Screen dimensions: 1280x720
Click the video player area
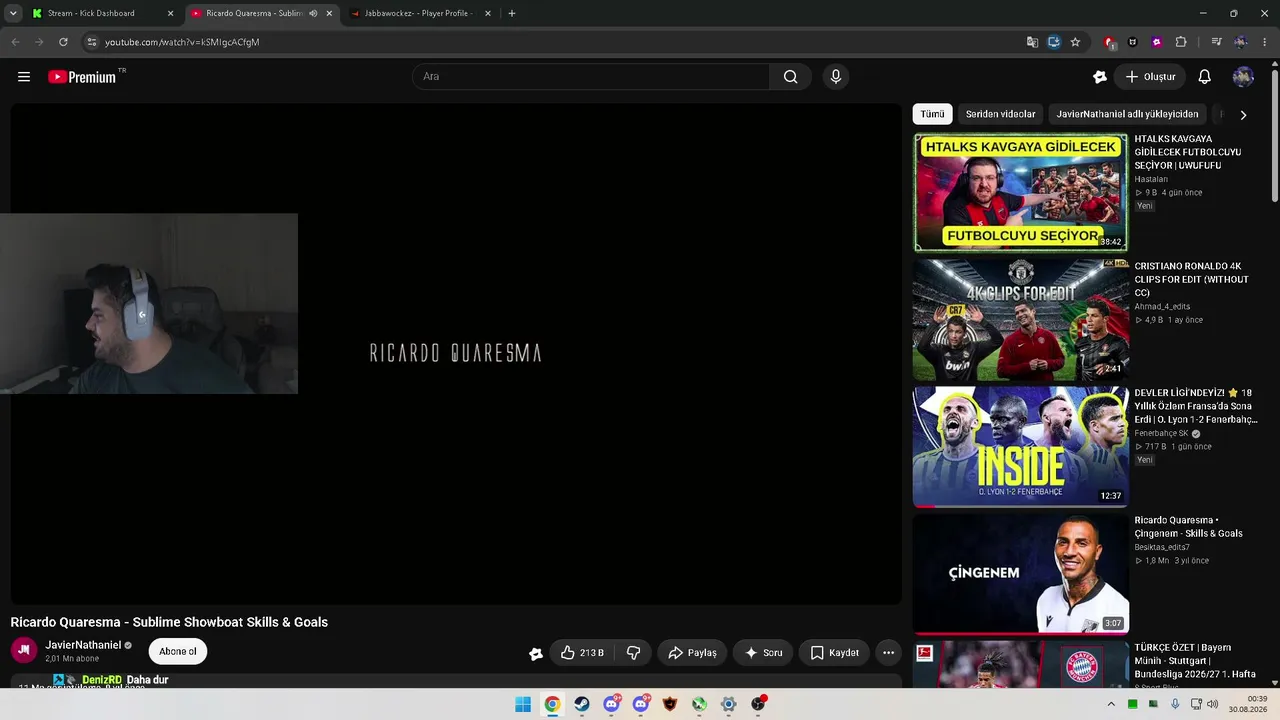(456, 354)
